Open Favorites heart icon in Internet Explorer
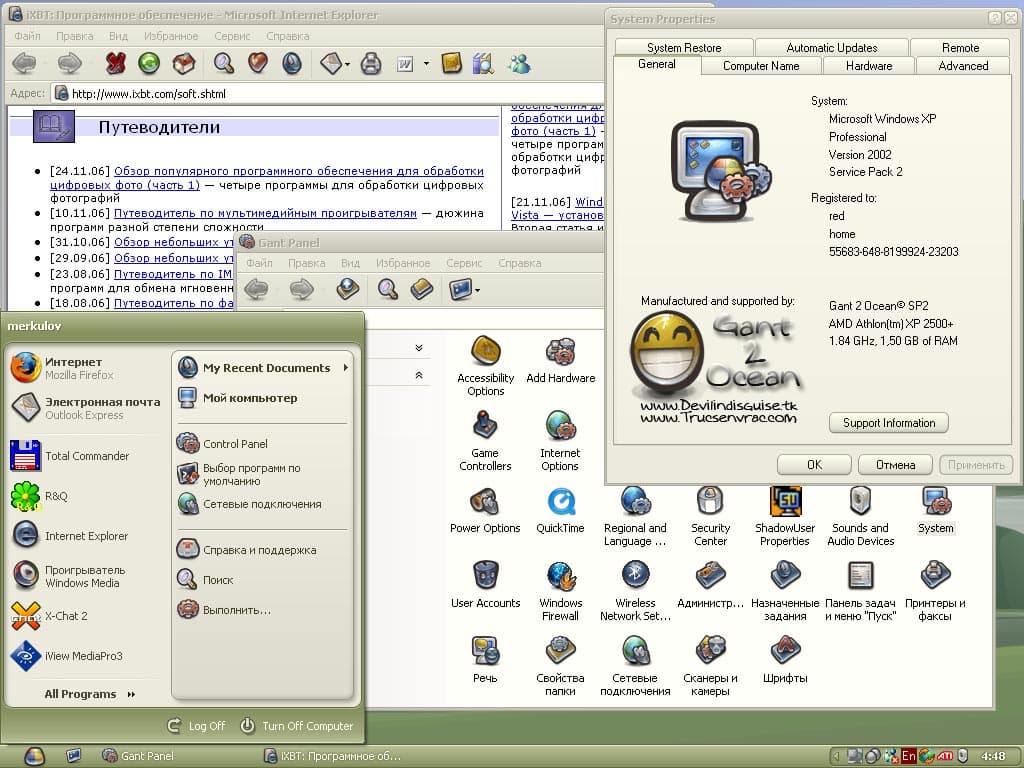The height and width of the screenshot is (768, 1024). tap(258, 63)
